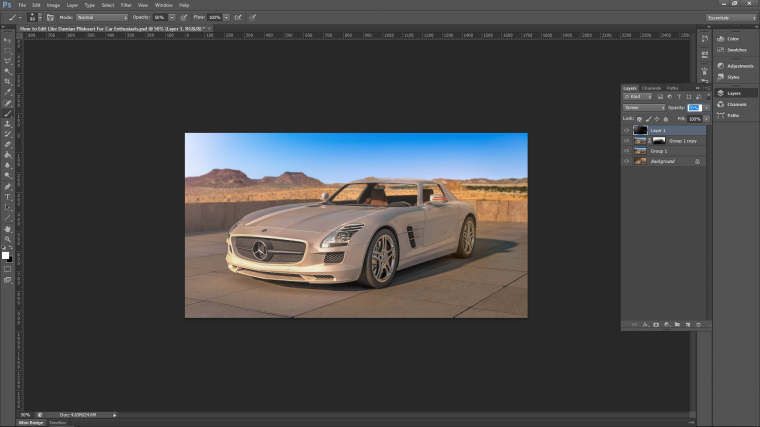This screenshot has height=427, width=760.
Task: Select the Brush tool in the toolbox
Action: pyautogui.click(x=7, y=113)
